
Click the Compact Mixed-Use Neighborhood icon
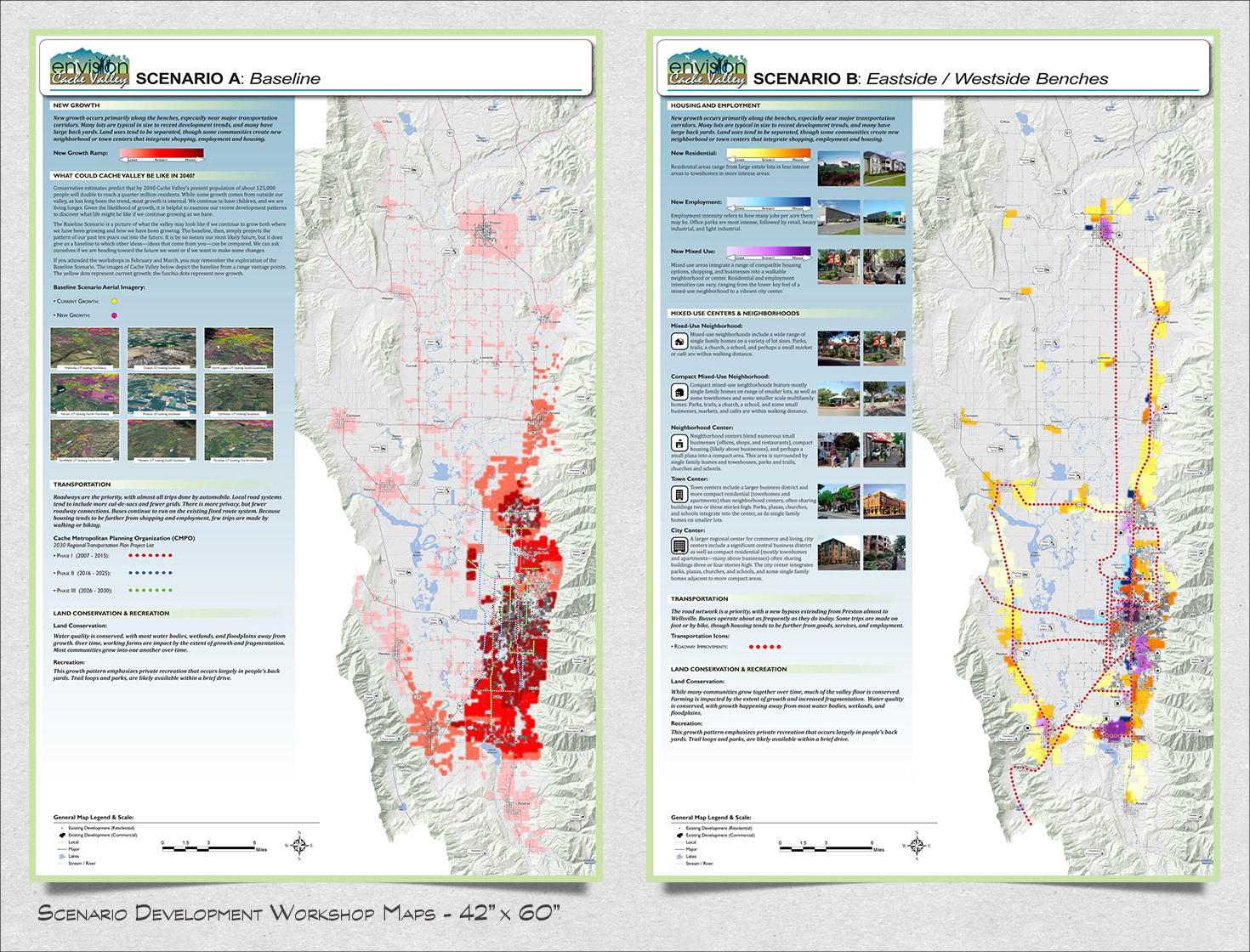(679, 393)
